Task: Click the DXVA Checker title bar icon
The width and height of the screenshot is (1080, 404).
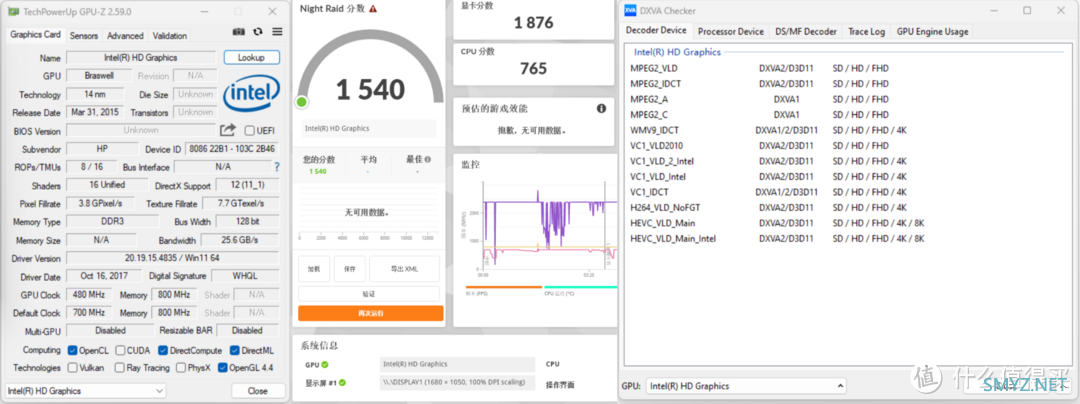Action: tap(630, 10)
